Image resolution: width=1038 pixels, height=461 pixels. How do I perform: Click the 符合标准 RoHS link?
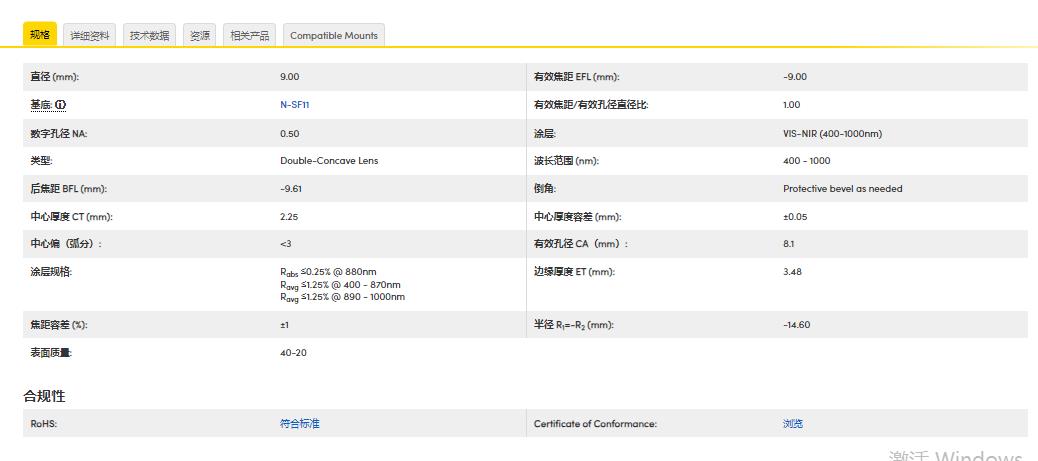(x=300, y=423)
